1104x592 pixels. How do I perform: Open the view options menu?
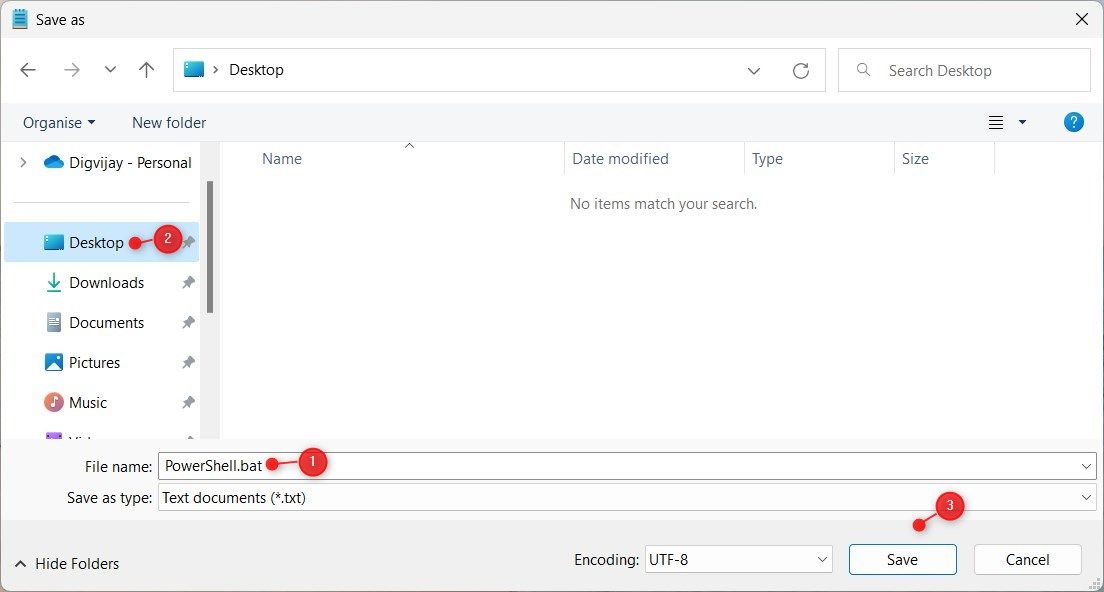pos(1007,122)
